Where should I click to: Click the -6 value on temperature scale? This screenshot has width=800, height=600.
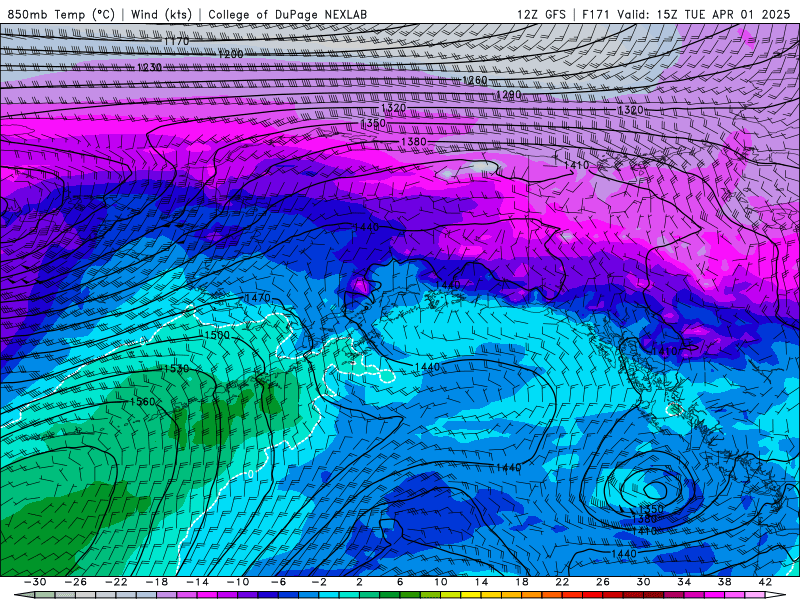point(278,582)
